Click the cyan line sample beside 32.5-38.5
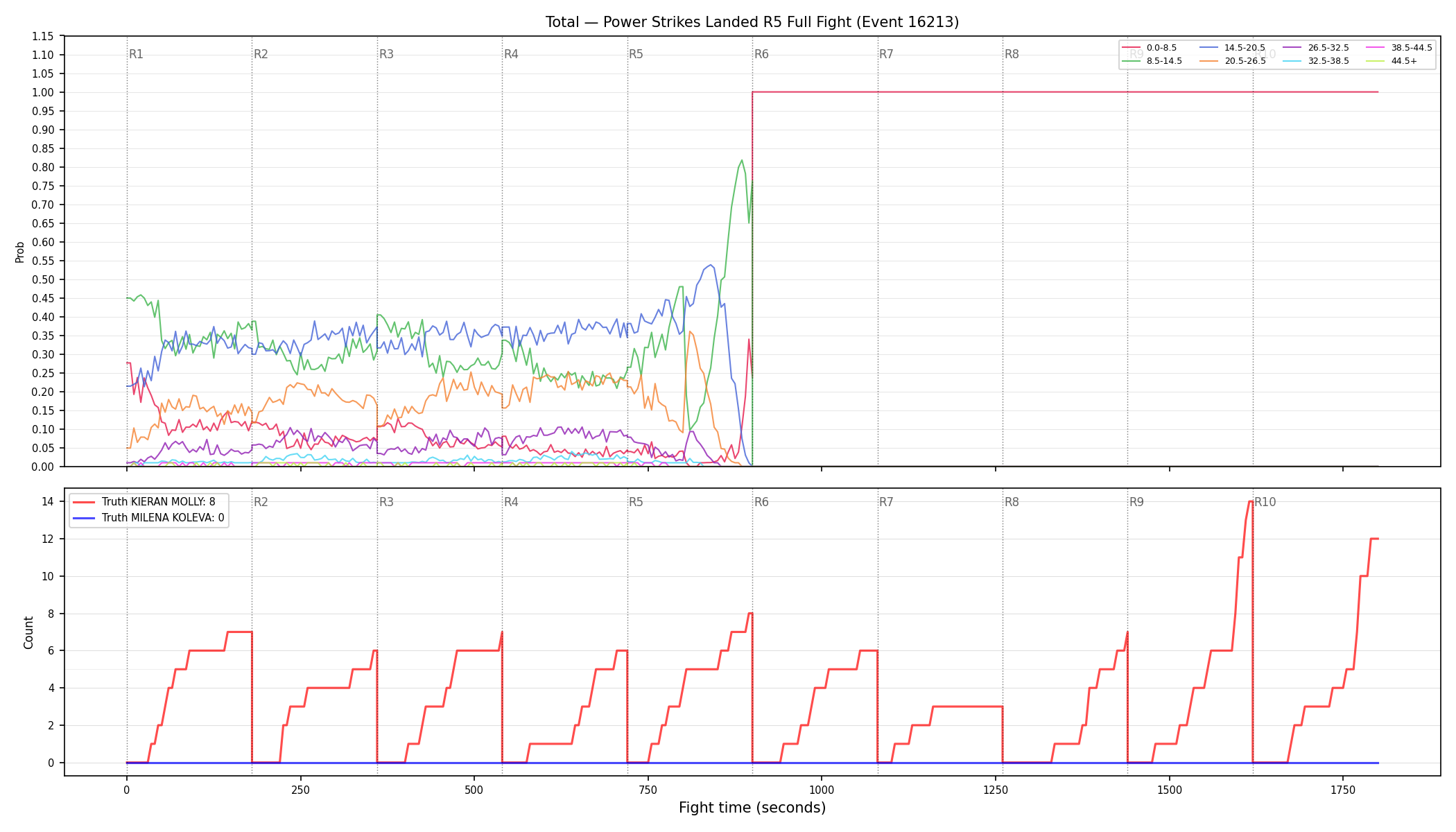Image resolution: width=1456 pixels, height=832 pixels. (1292, 61)
